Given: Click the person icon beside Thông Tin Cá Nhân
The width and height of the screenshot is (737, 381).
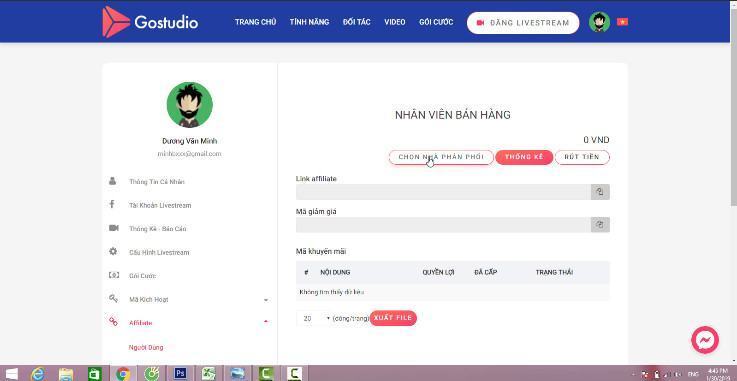Looking at the screenshot, I should tap(113, 181).
